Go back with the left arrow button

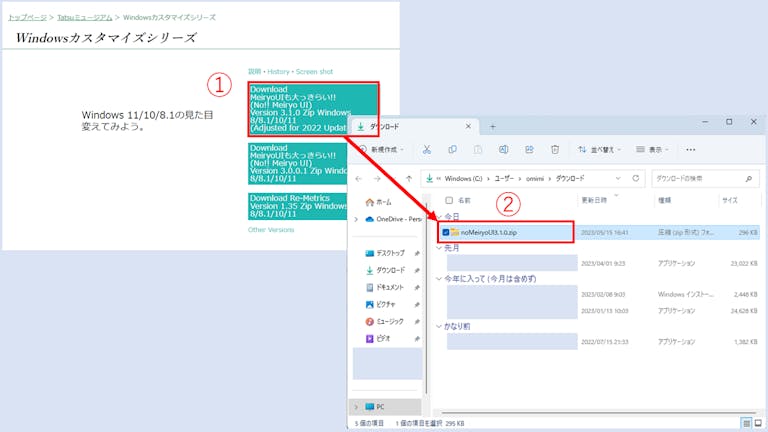click(x=359, y=179)
